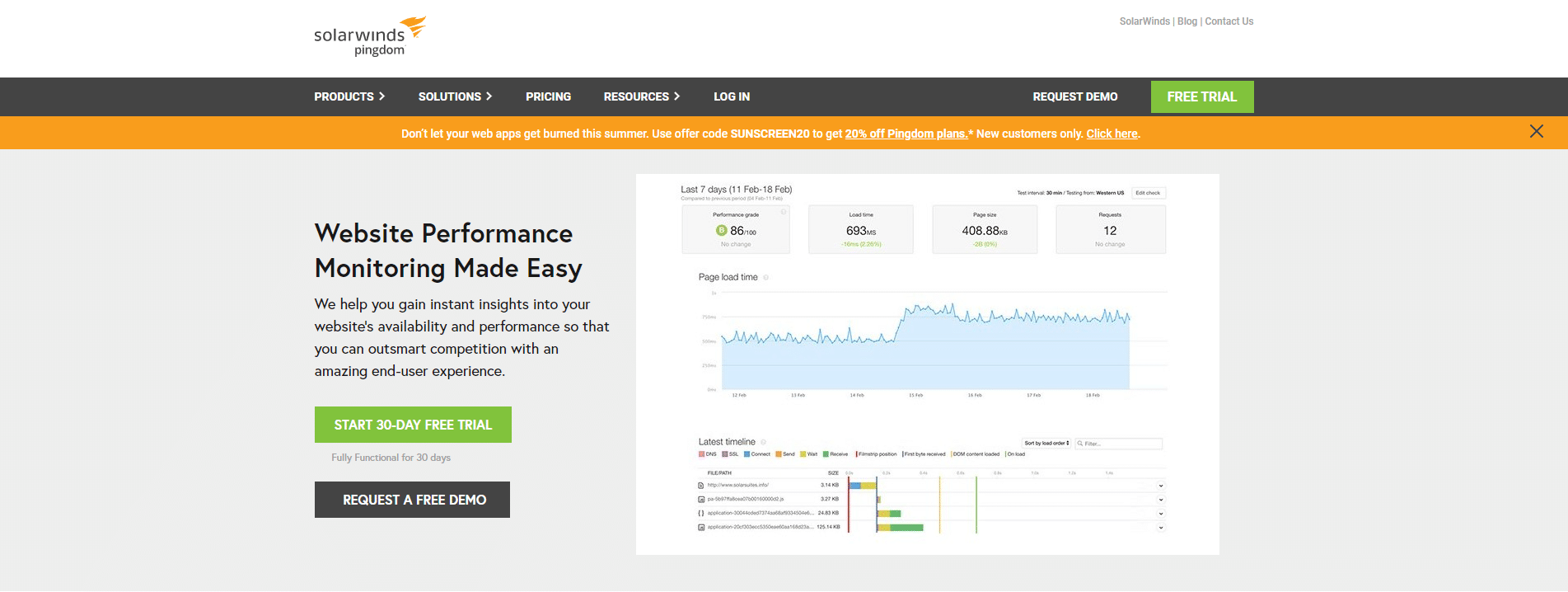Click the SSL legend color swatch
Screen dimensions: 1568x592
(x=724, y=454)
